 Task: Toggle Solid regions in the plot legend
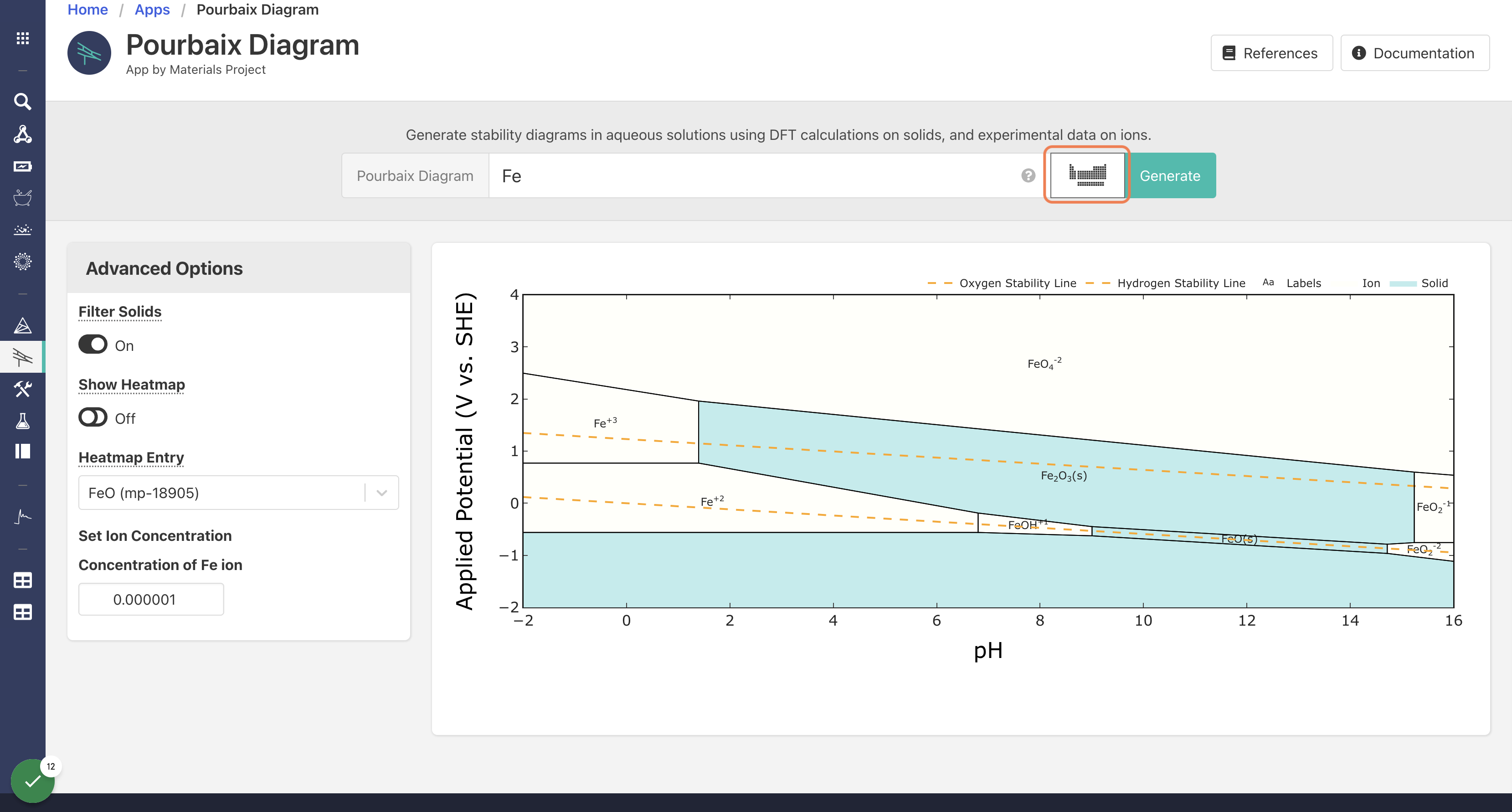(1419, 283)
